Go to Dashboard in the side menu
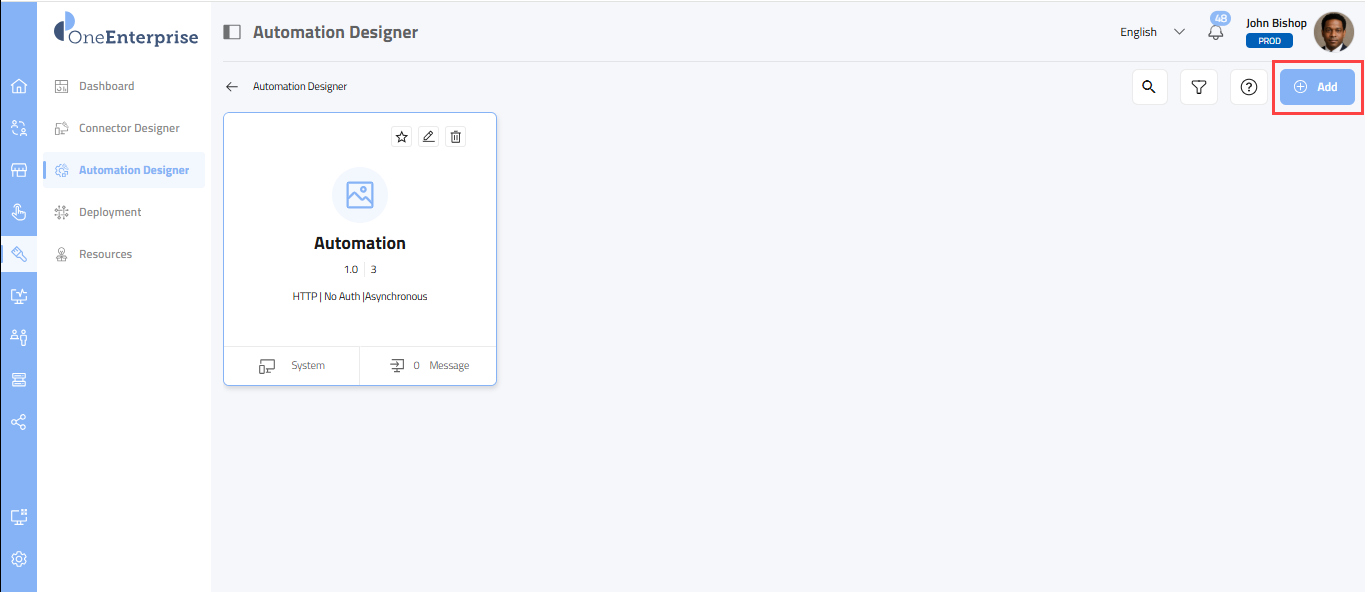Screen dimensions: 1365x592 tap(106, 86)
